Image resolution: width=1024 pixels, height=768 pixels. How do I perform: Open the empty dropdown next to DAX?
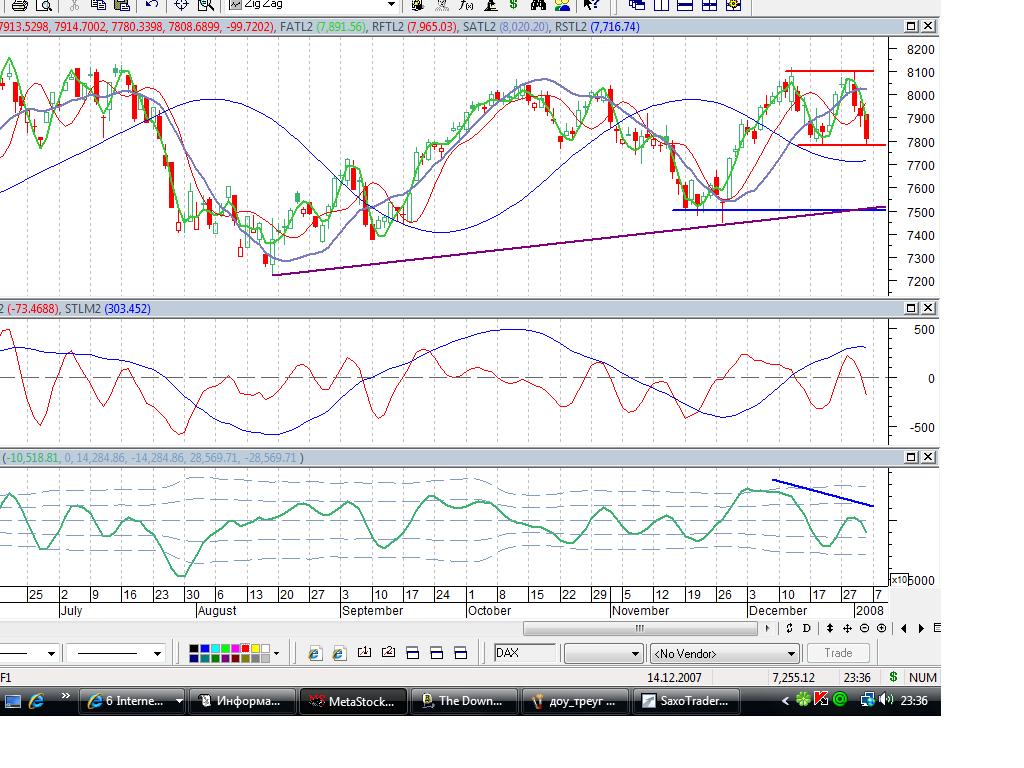coord(603,653)
